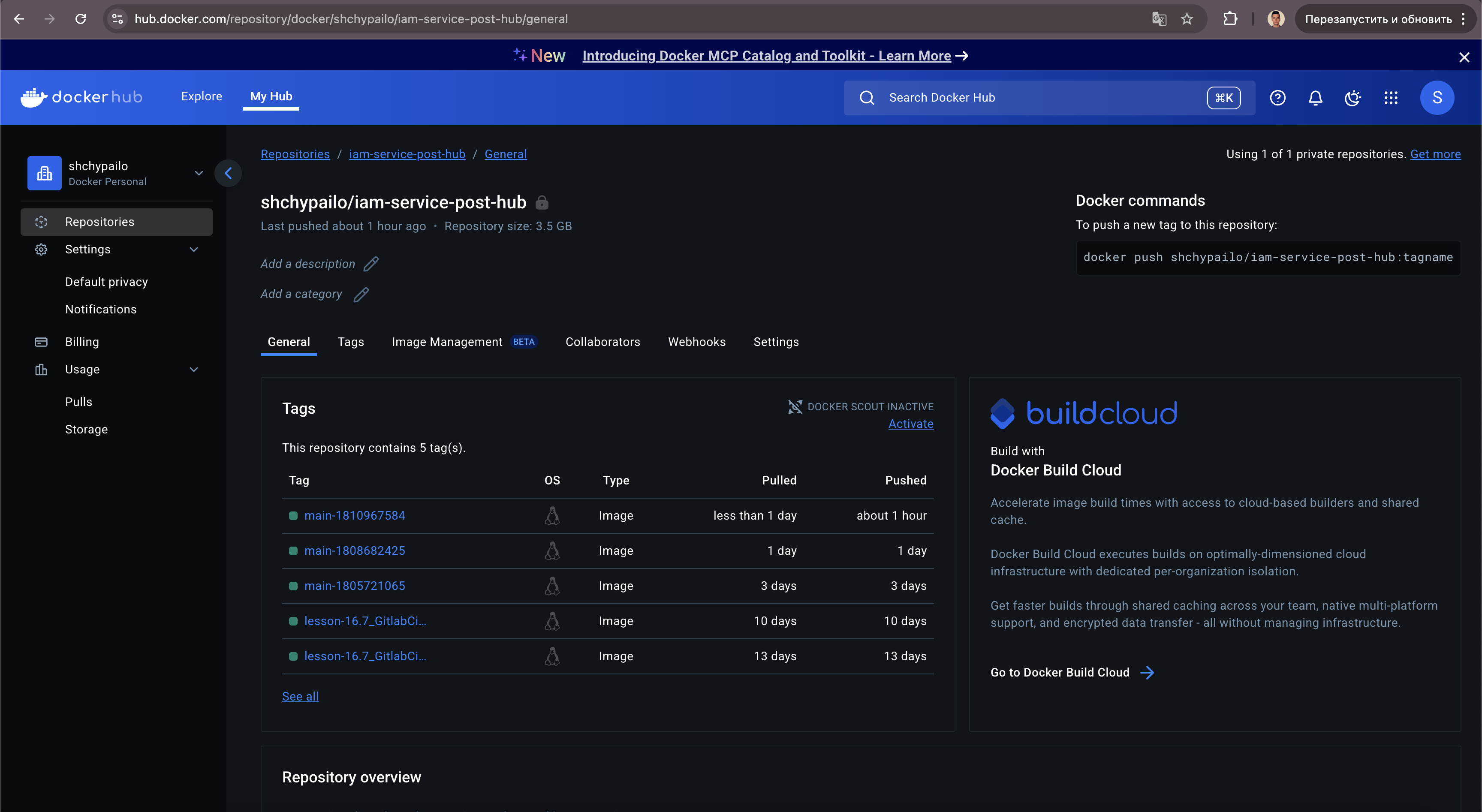
Task: Reload the page with the refresh icon
Action: coord(81,19)
